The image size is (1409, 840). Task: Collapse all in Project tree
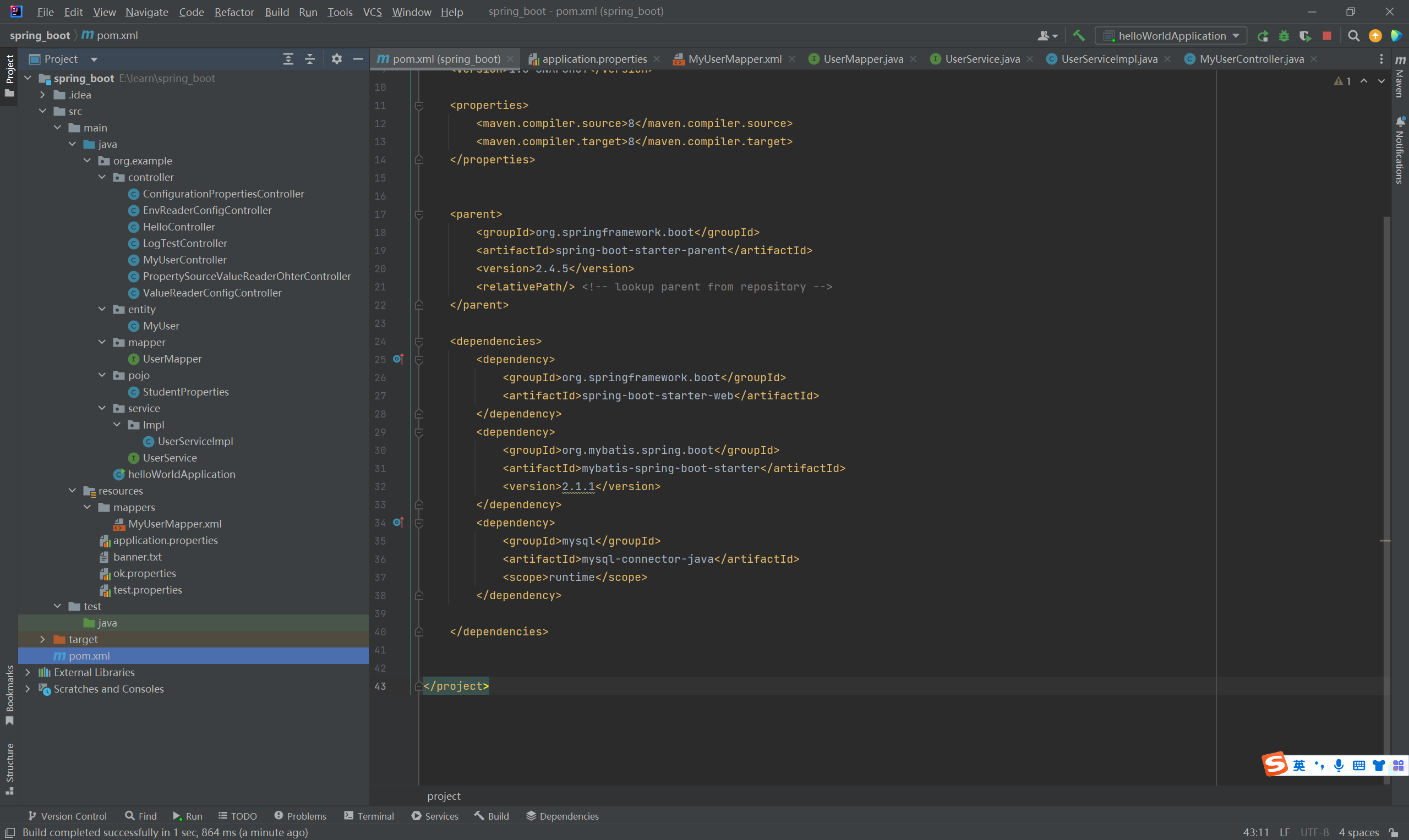point(310,59)
